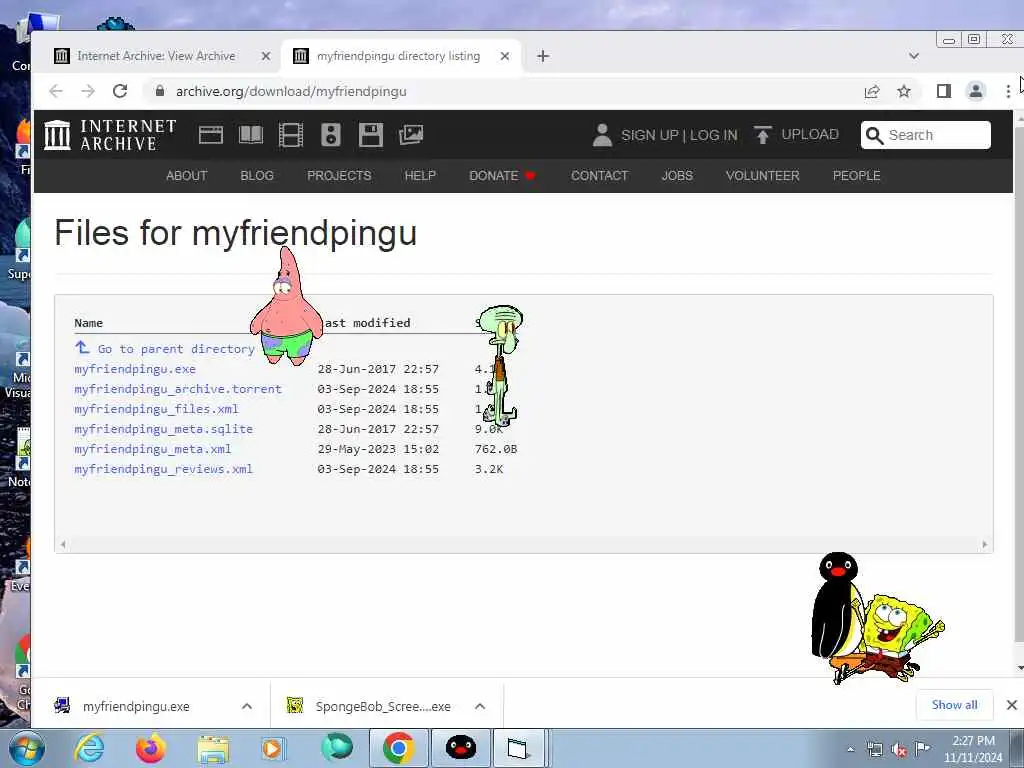Click the share page icon in the address bar
Screen dimensions: 1024x768
point(872,91)
